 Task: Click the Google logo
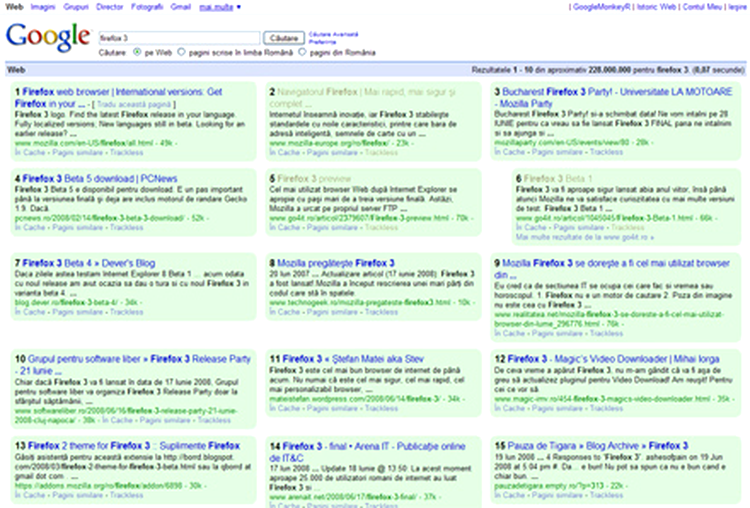(48, 36)
